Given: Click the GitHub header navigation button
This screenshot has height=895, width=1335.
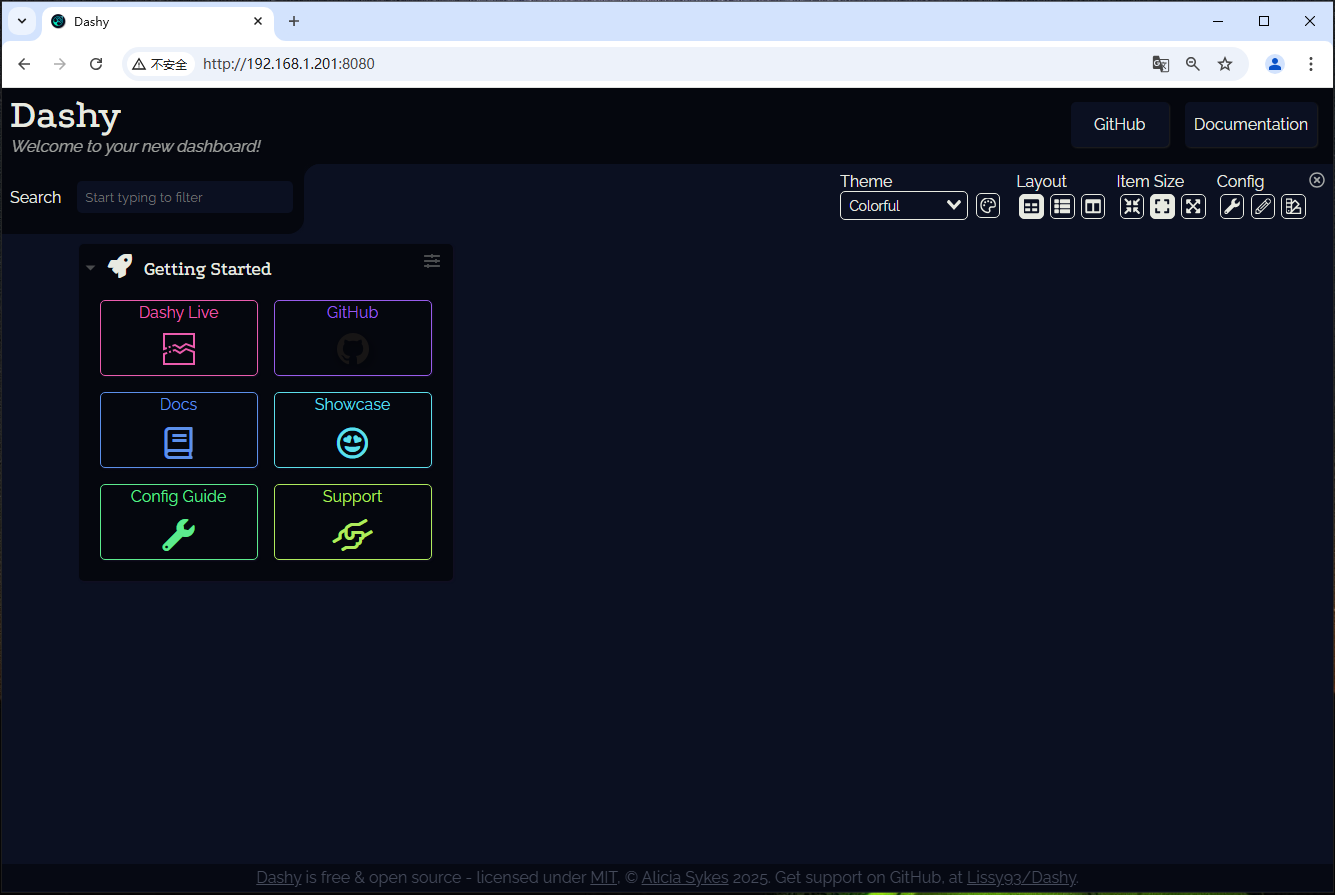Looking at the screenshot, I should [1120, 125].
